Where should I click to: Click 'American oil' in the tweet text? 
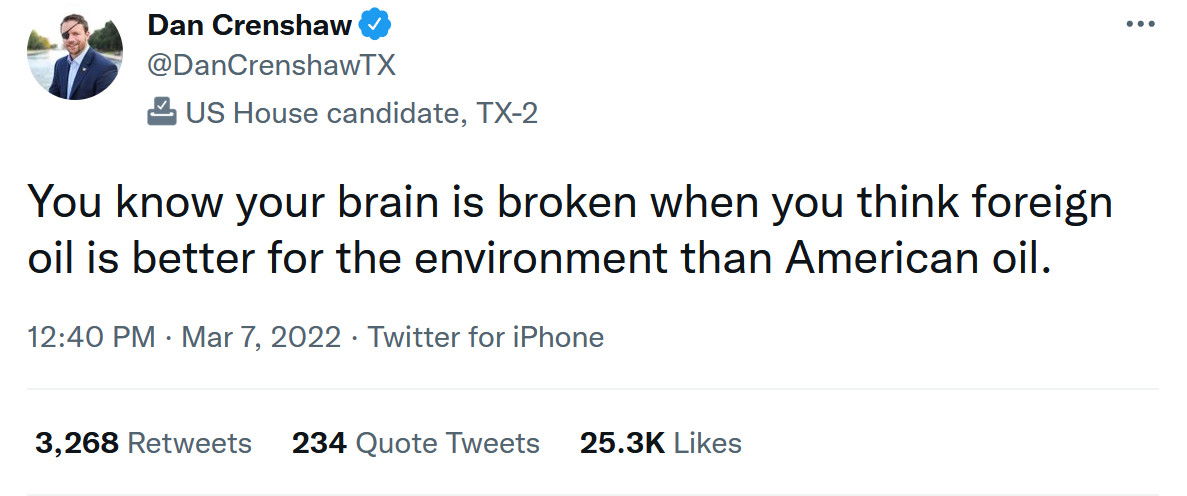coord(916,259)
